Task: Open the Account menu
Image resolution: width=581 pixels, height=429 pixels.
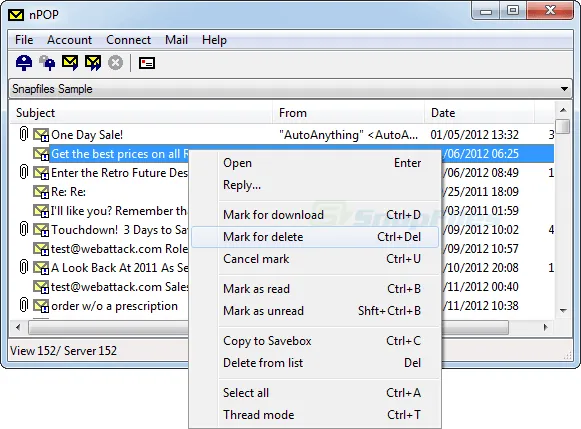Action: (69, 40)
